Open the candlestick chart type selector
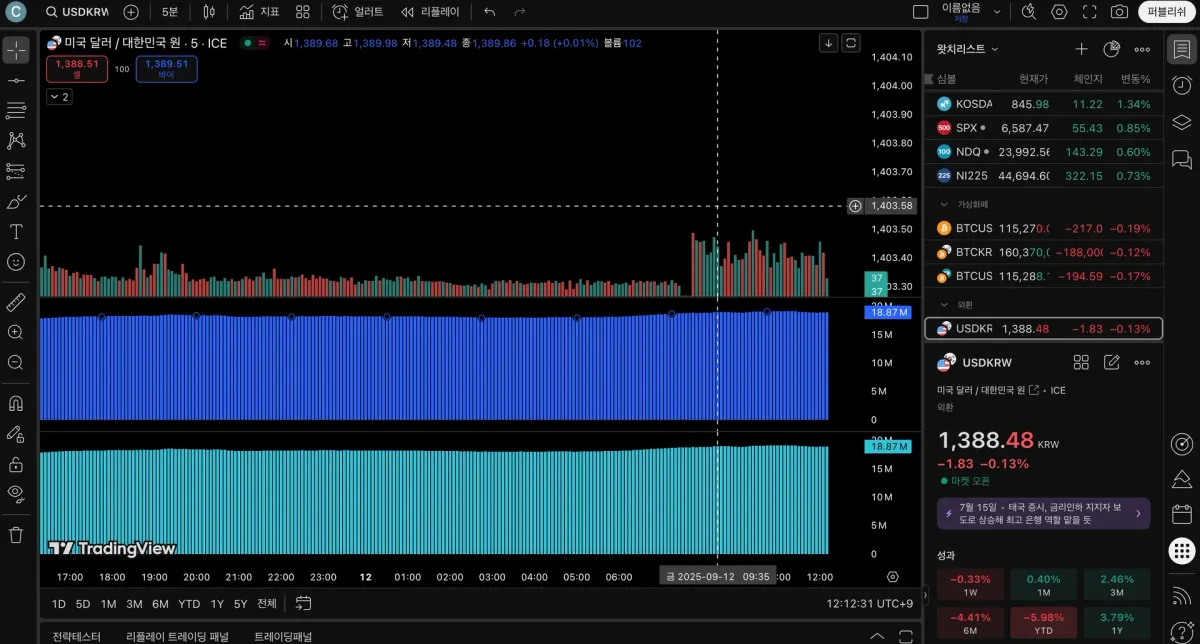The width and height of the screenshot is (1200, 644). click(x=208, y=12)
